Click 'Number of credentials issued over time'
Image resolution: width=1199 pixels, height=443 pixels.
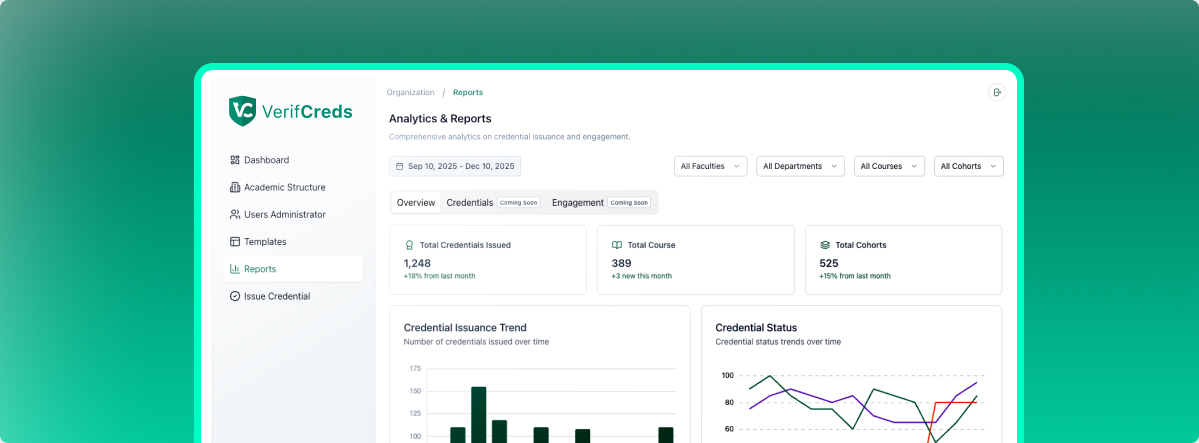pyautogui.click(x=476, y=342)
